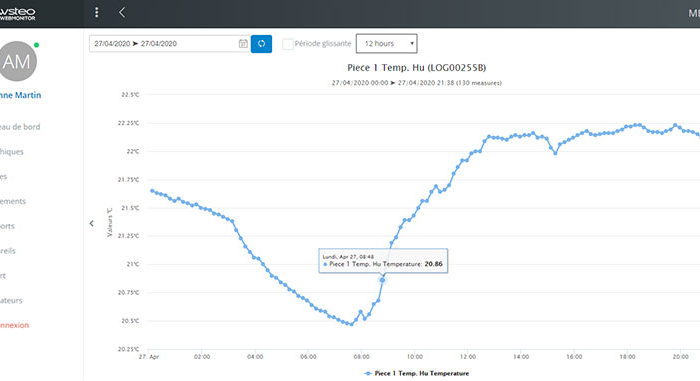
Task: Click the AM user avatar
Action: coord(17,61)
